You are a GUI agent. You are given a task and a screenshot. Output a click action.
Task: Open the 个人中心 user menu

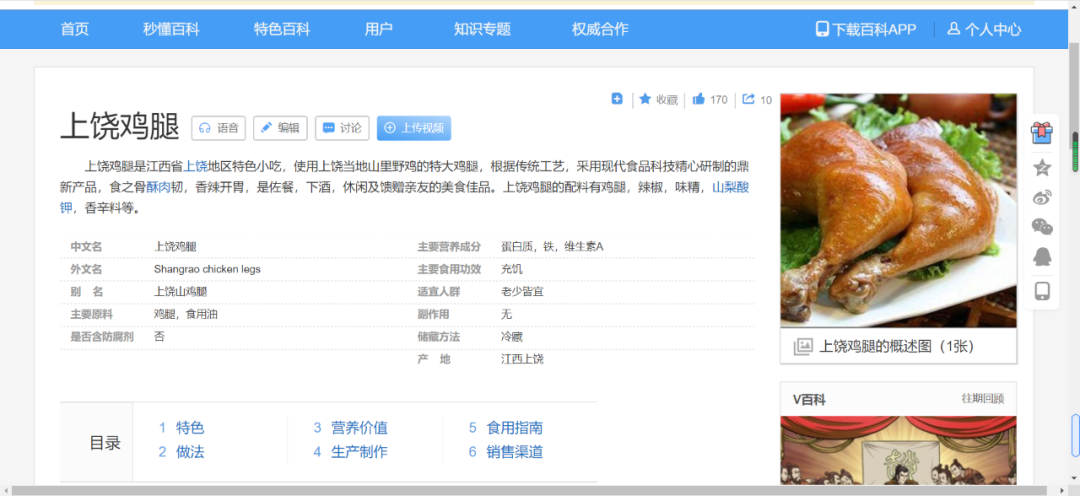click(984, 29)
